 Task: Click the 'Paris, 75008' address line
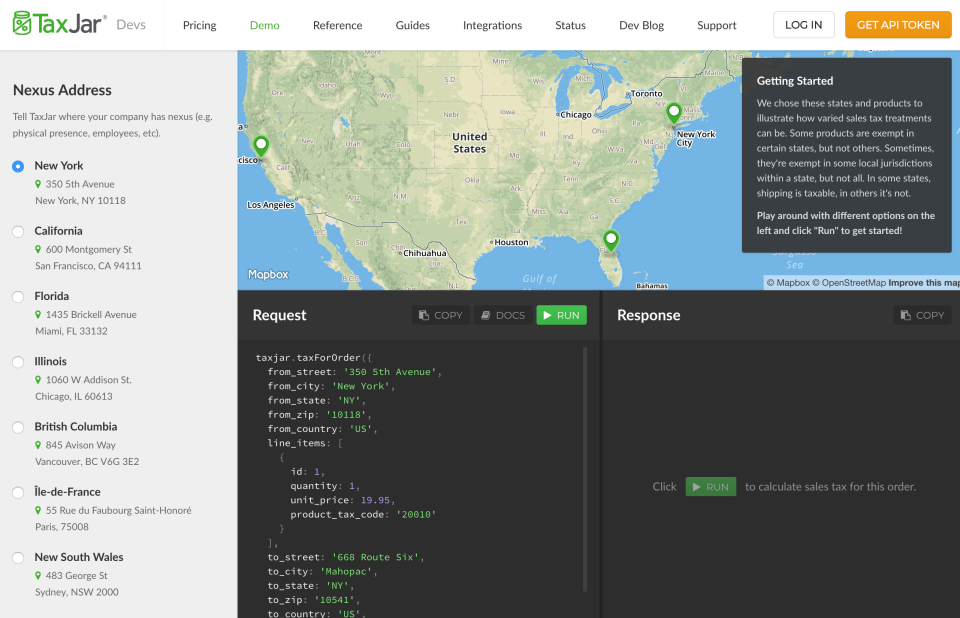pyautogui.click(x=62, y=527)
